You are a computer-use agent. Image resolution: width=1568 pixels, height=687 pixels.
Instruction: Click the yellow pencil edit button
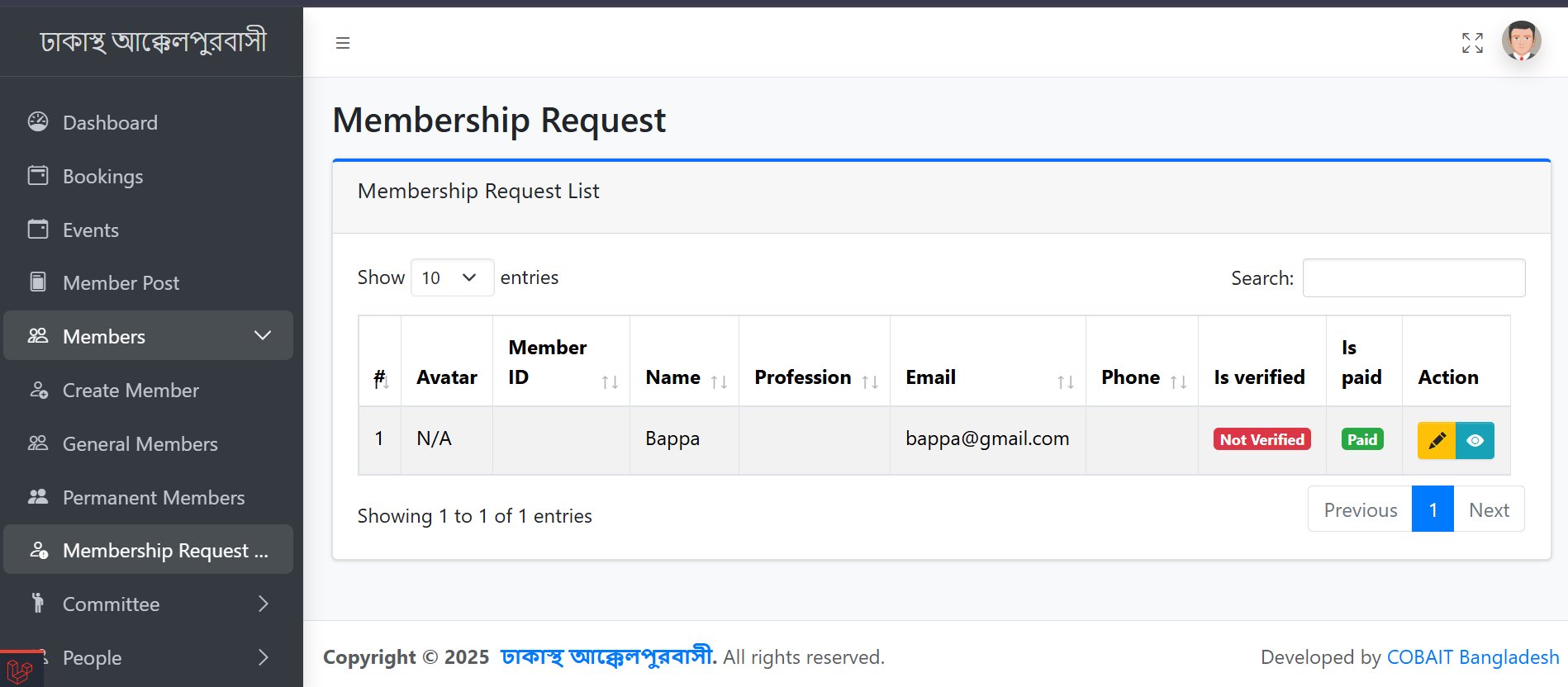click(x=1437, y=440)
